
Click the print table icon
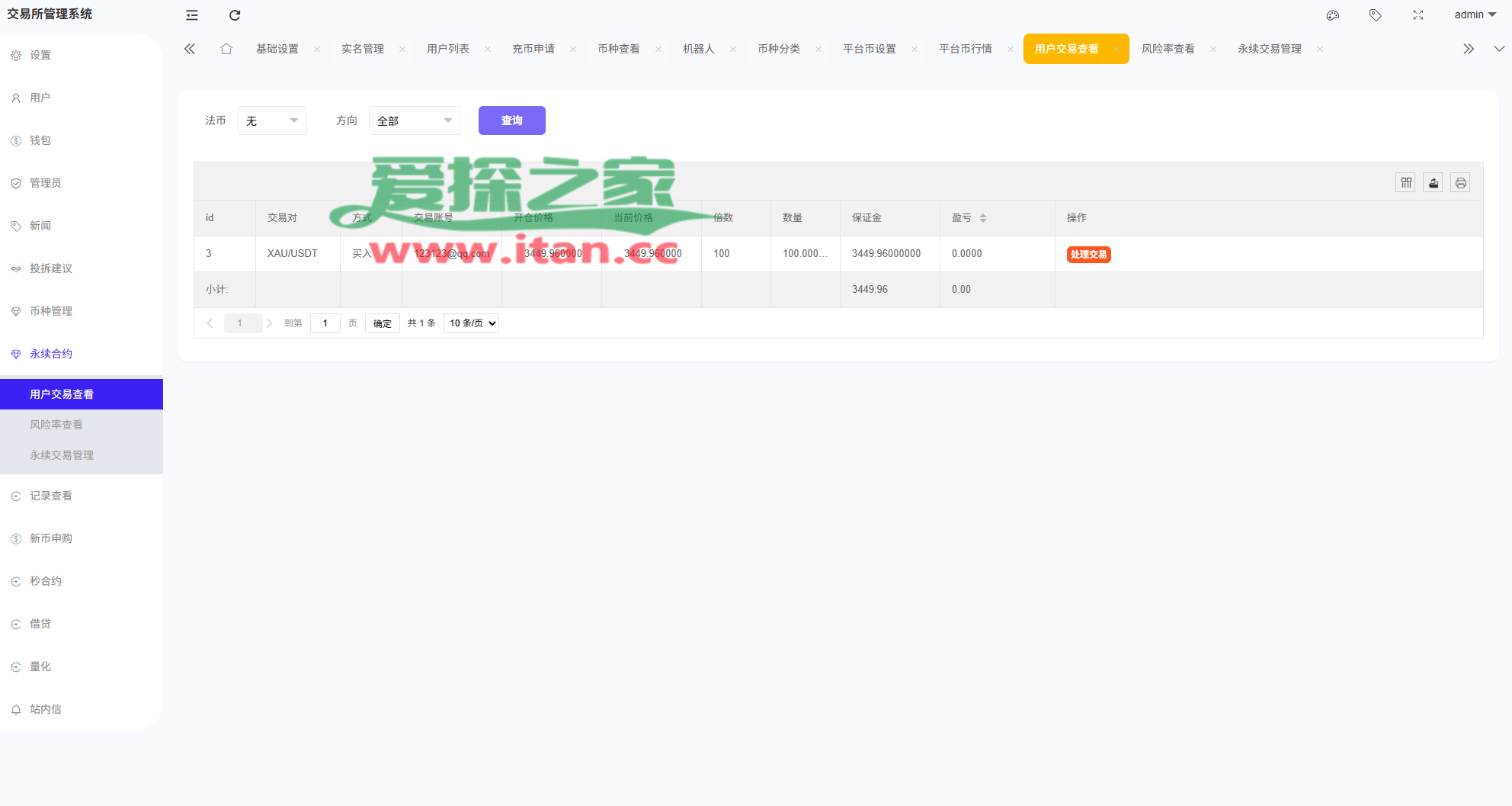1460,183
